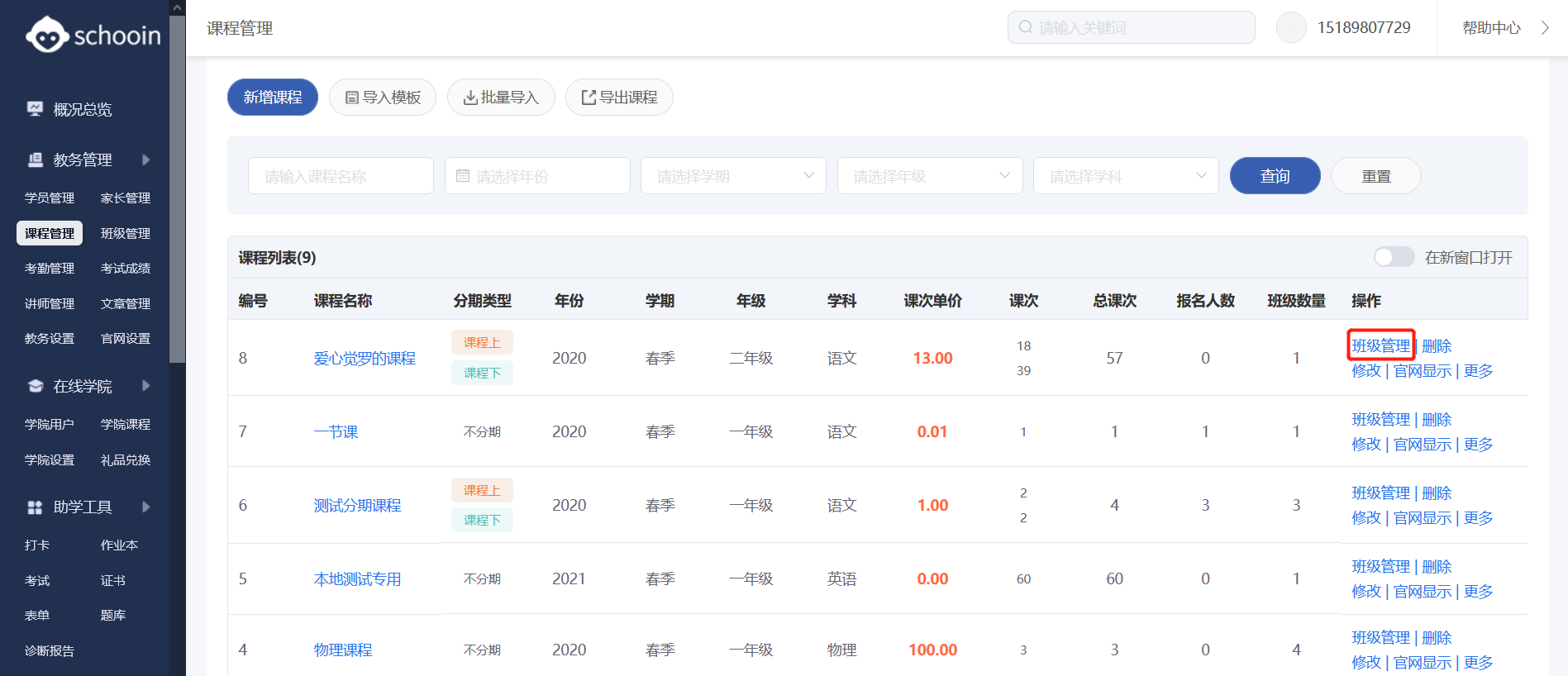1568x676 pixels.
Task: Click the search magnifier icon
Action: [x=1026, y=27]
